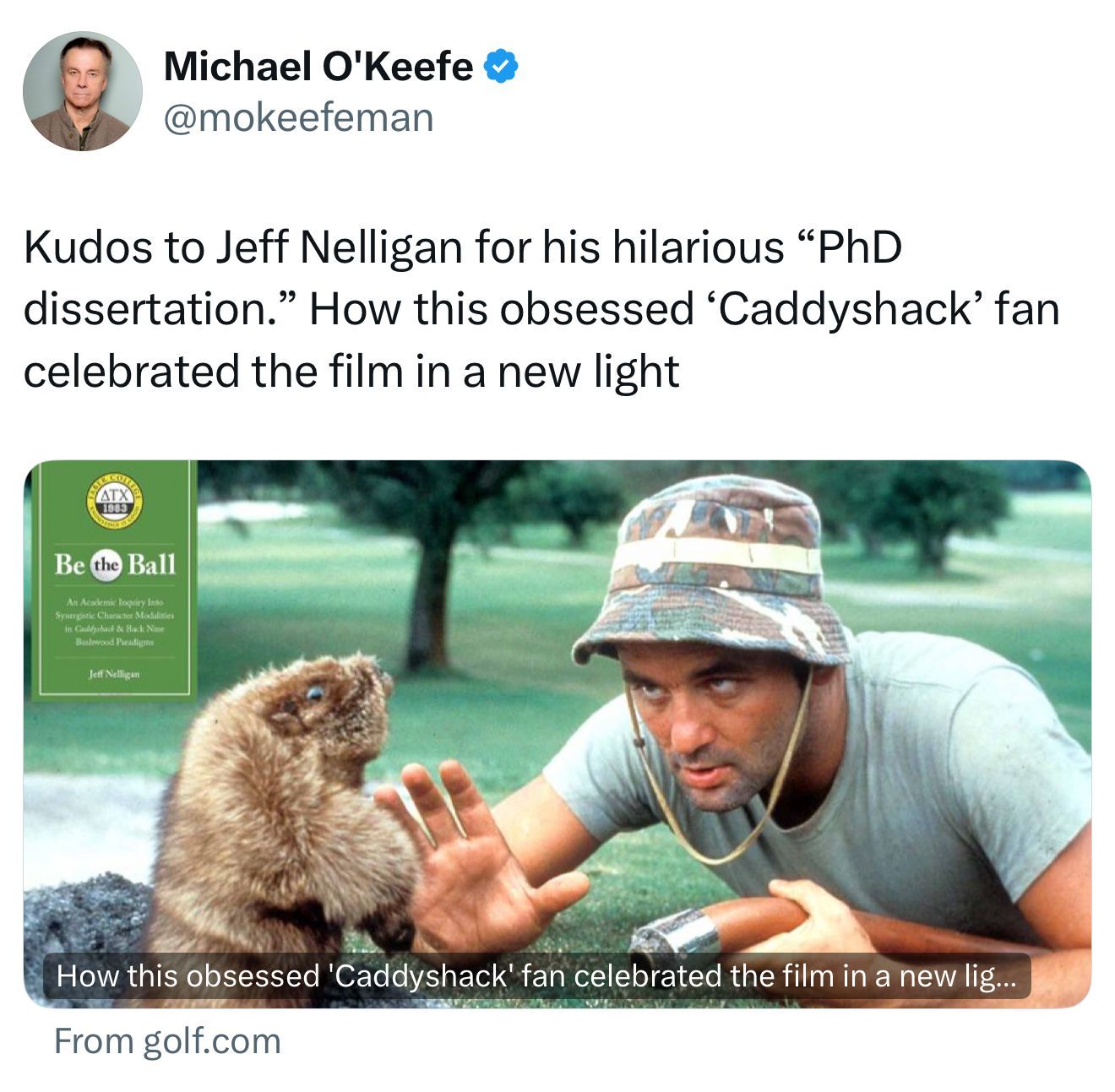Click the book subtitle text on green cover

[x=114, y=622]
